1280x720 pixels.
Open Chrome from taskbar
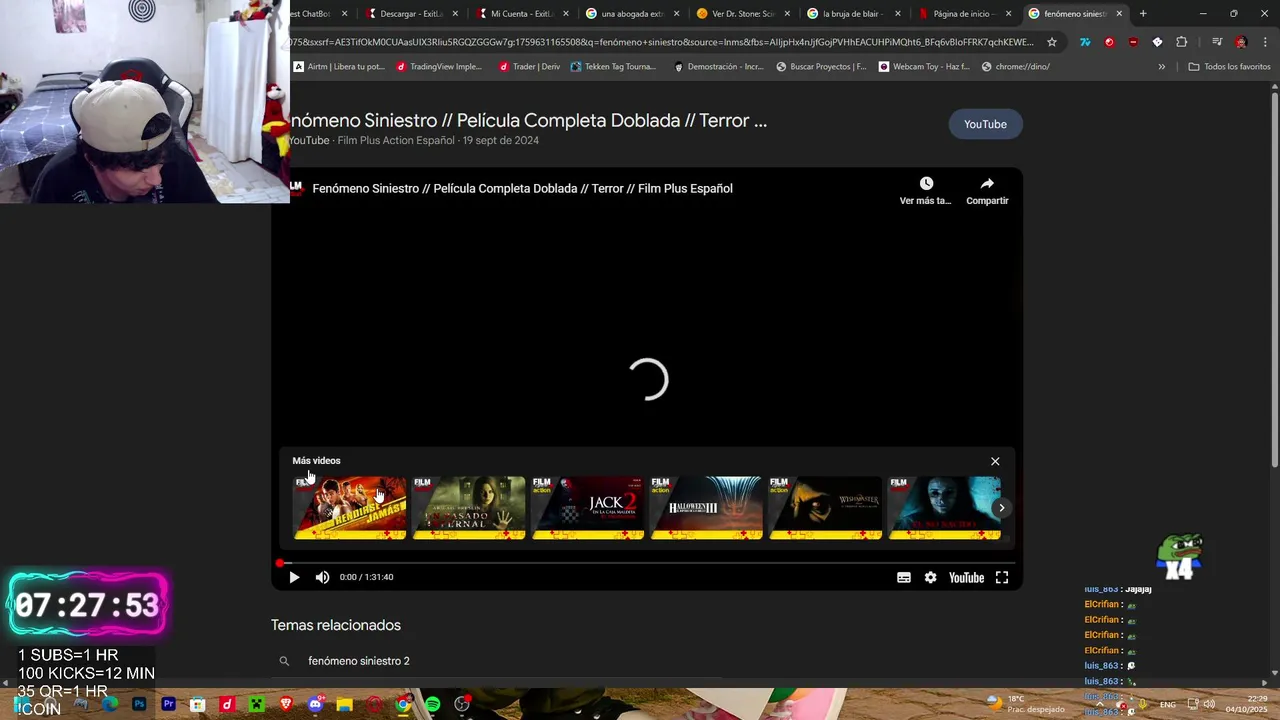403,704
